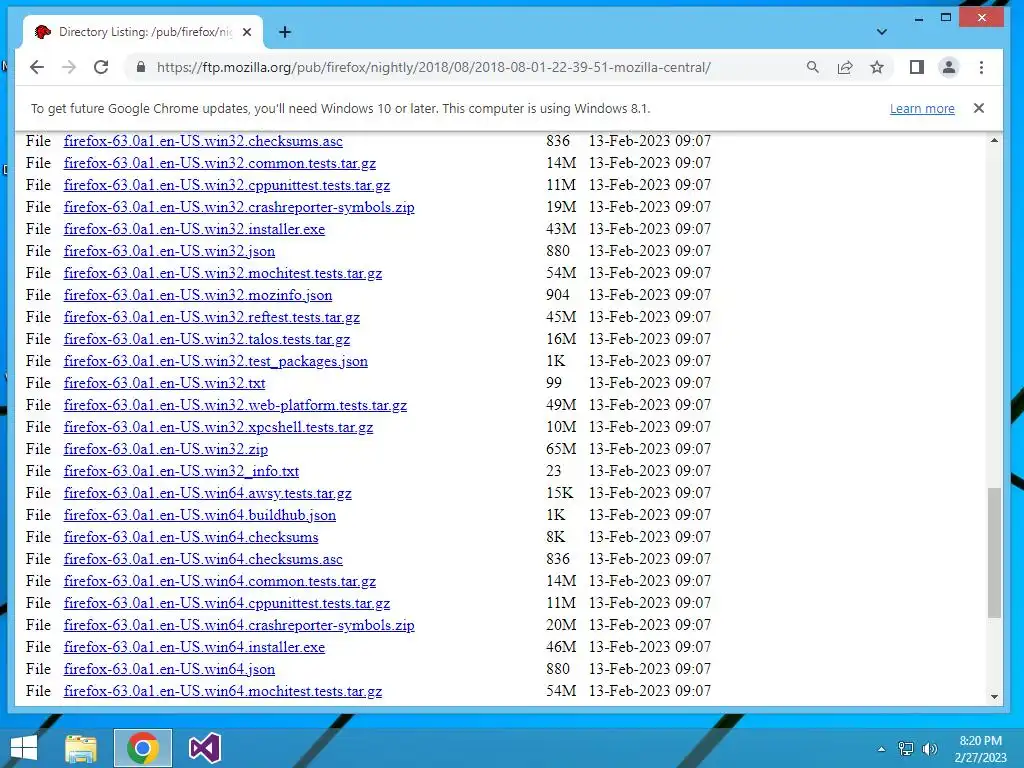Open win32.mozinfo.json link
Image resolution: width=1024 pixels, height=768 pixels.
pos(198,295)
